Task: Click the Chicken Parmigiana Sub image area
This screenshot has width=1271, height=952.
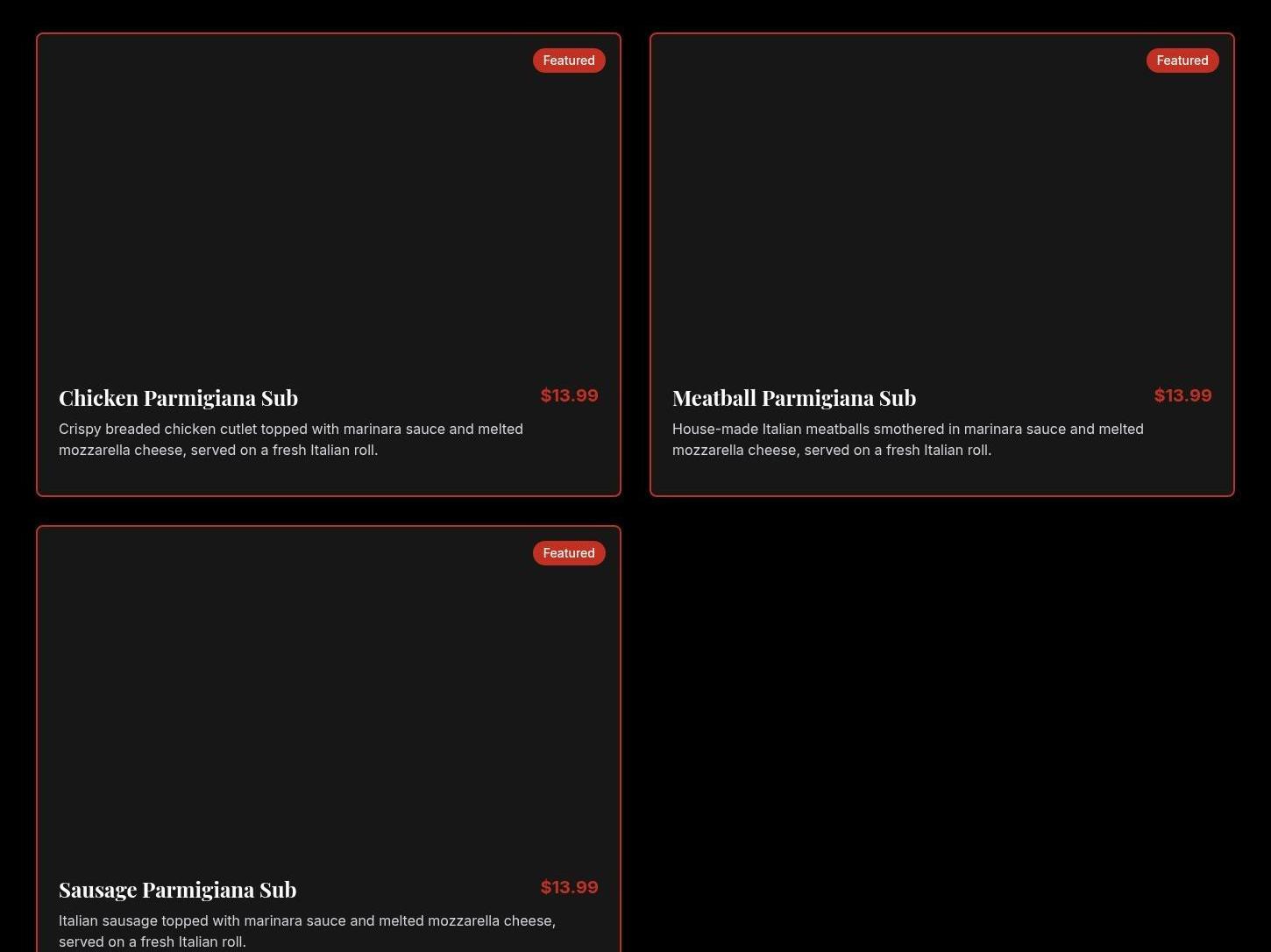Action: (x=329, y=200)
